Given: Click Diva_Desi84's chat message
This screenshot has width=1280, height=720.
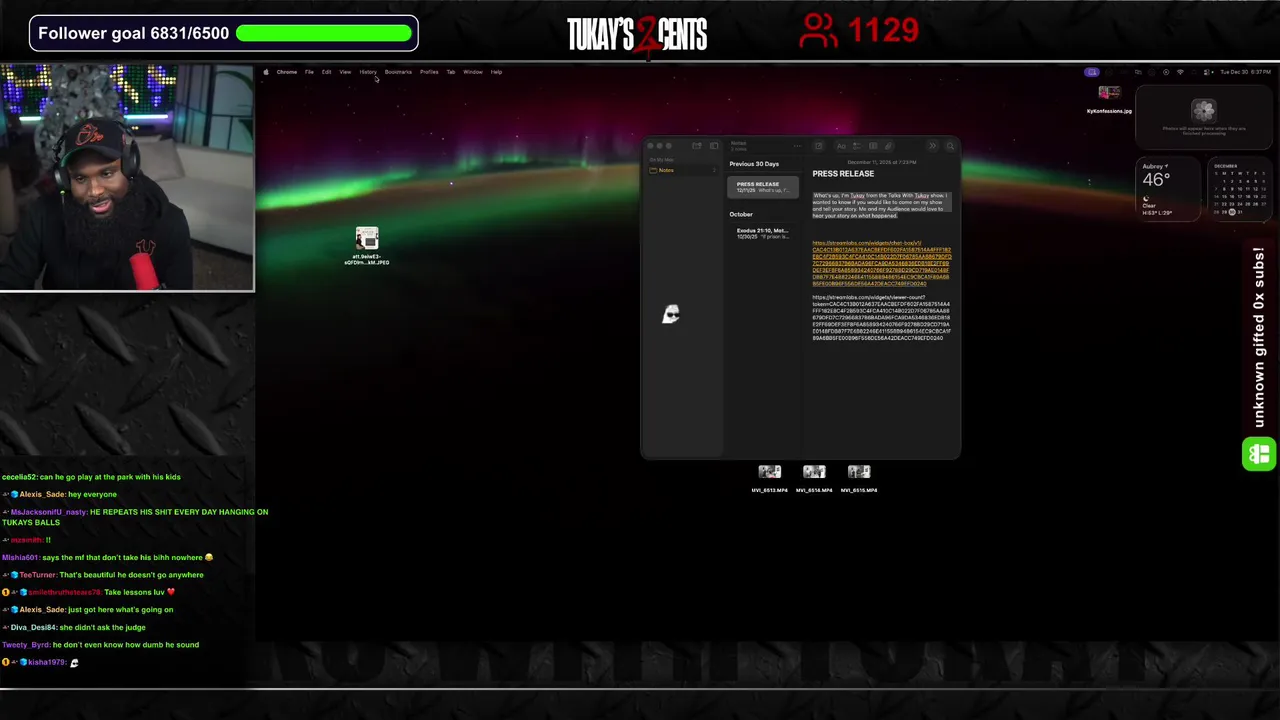Looking at the screenshot, I should 75,627.
